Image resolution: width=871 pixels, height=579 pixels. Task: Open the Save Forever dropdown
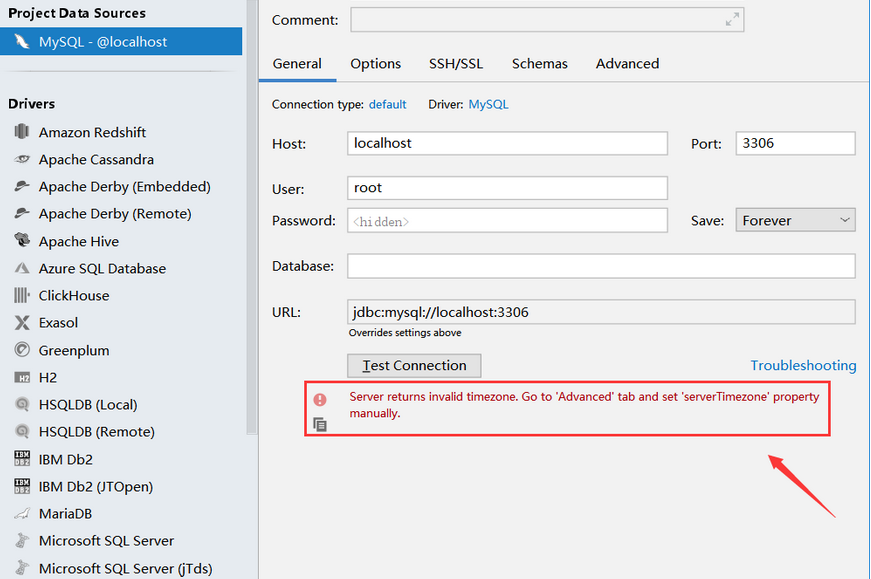pos(795,220)
